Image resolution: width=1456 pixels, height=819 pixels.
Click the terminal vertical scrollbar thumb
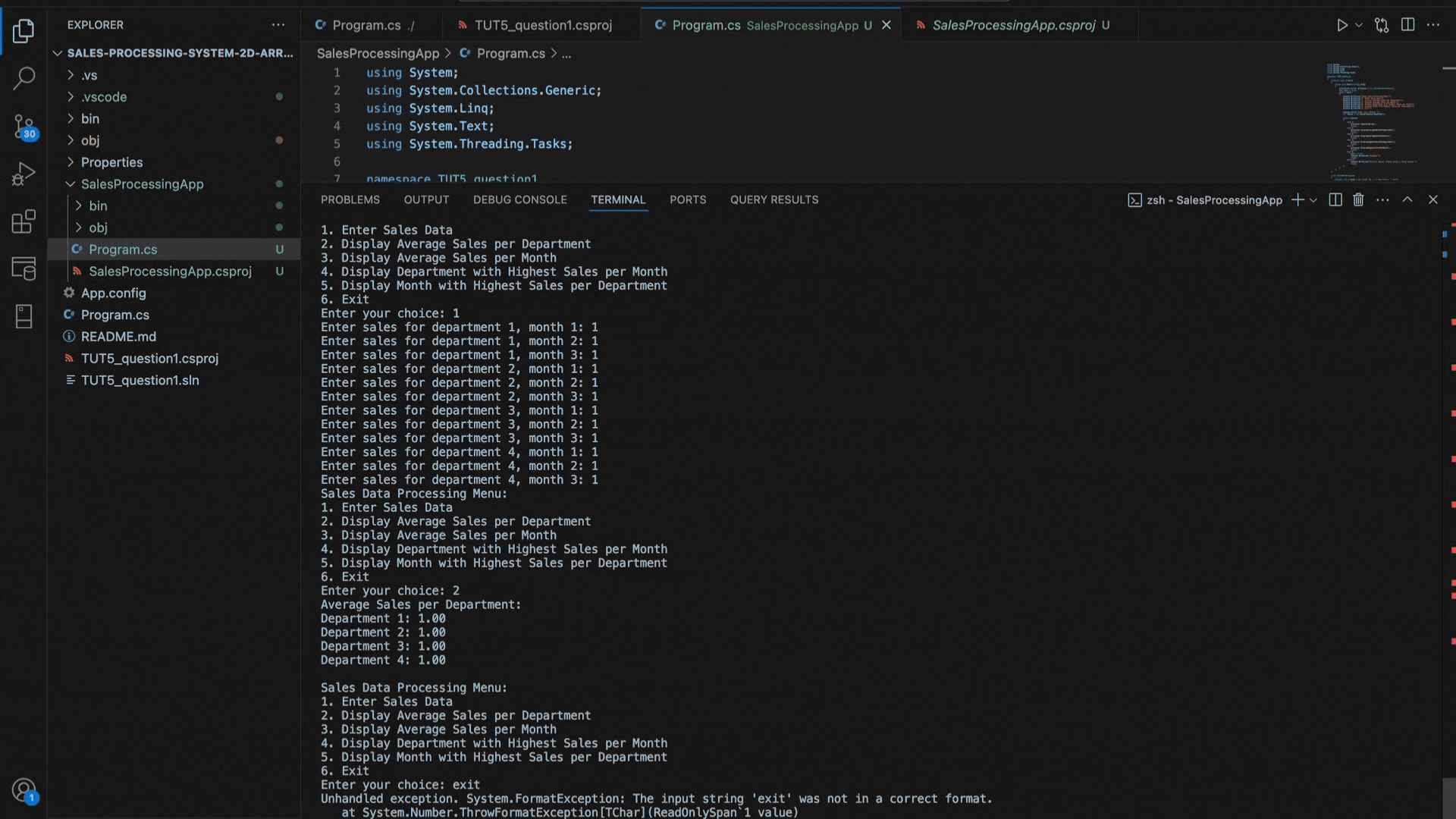tap(1448, 798)
